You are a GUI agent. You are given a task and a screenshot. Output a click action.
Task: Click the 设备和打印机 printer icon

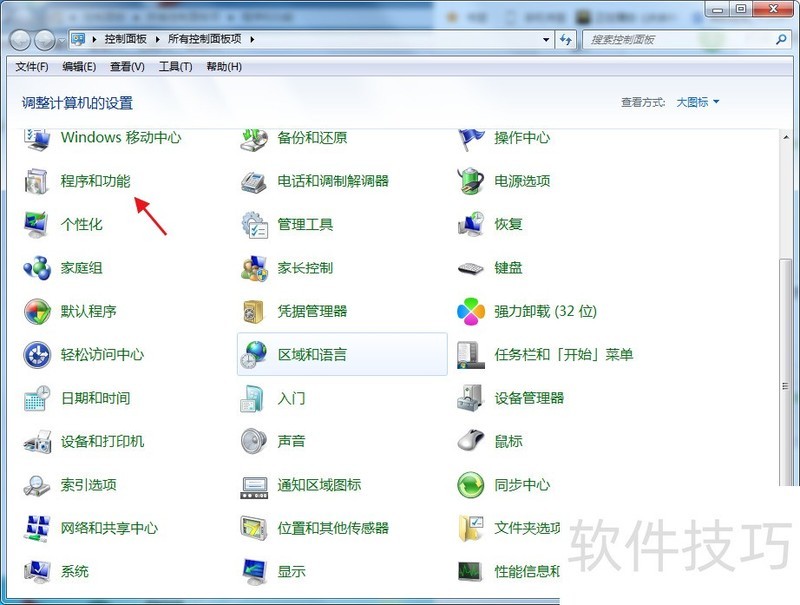point(37,441)
